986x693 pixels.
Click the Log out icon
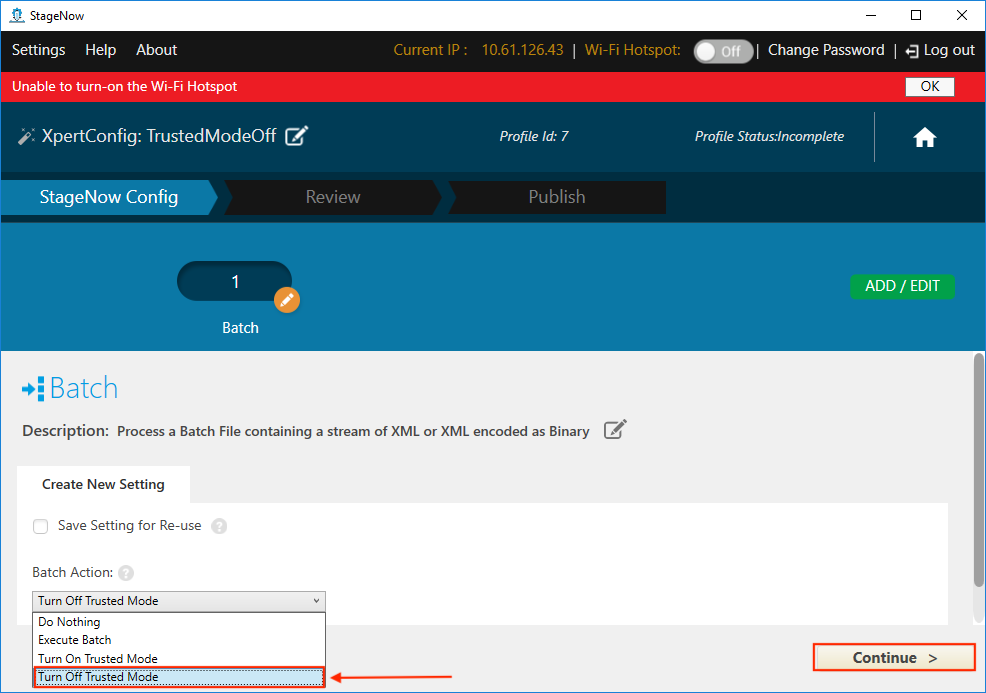[x=911, y=51]
